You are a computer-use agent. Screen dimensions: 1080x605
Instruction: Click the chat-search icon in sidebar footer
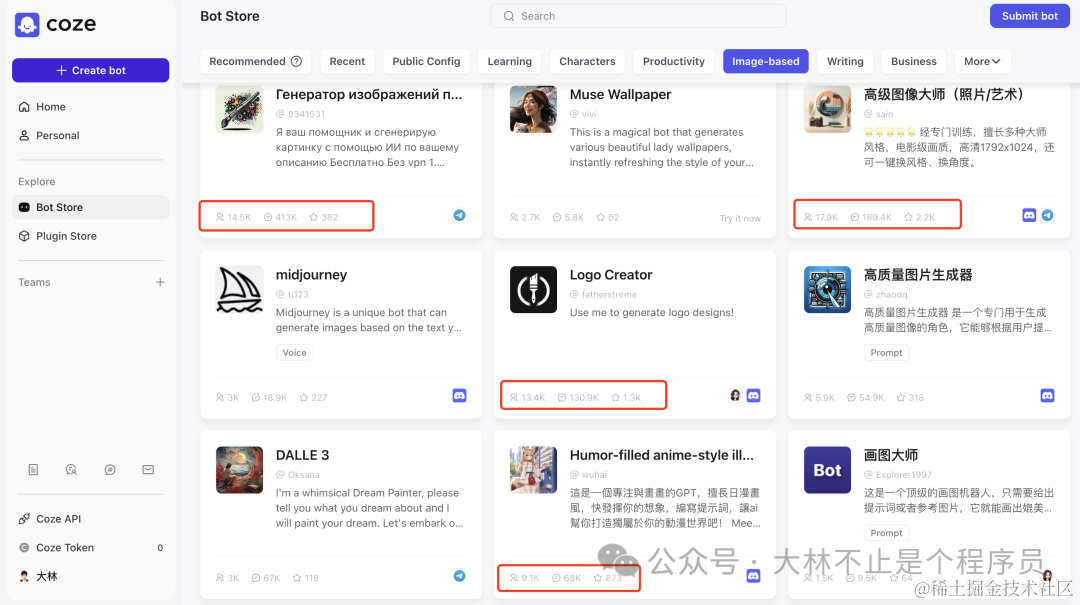(x=71, y=470)
